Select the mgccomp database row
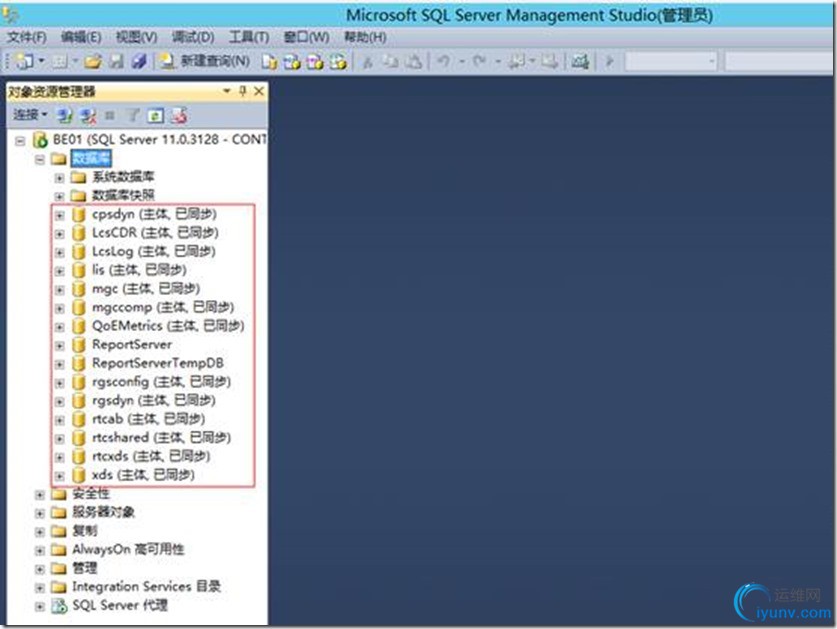 point(163,307)
